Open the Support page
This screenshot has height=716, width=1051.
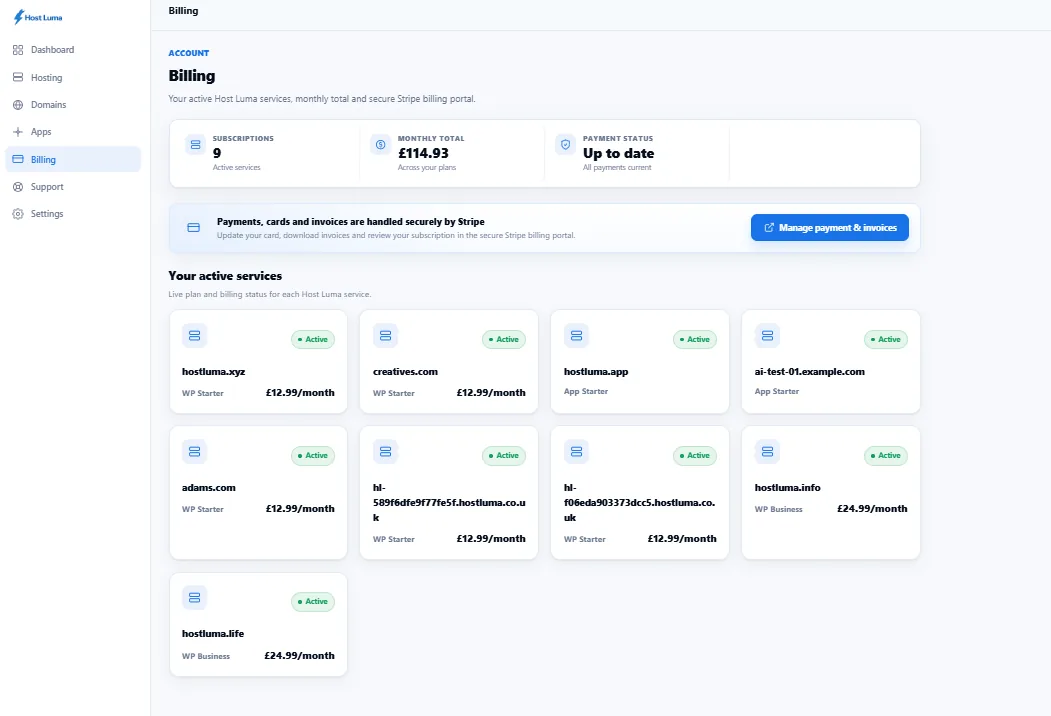tap(73, 187)
